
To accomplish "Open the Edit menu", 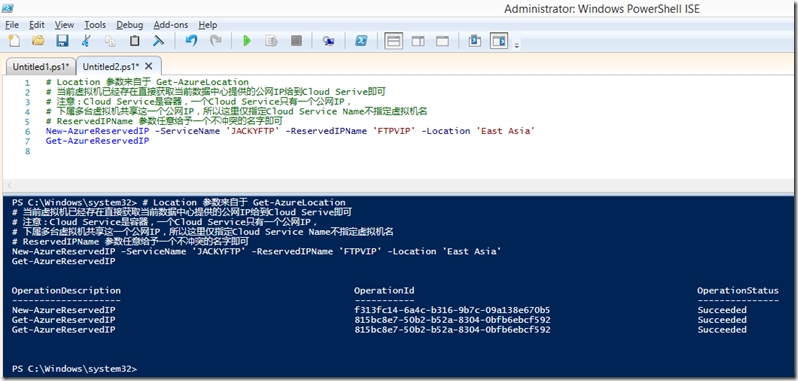I will pyautogui.click(x=37, y=24).
